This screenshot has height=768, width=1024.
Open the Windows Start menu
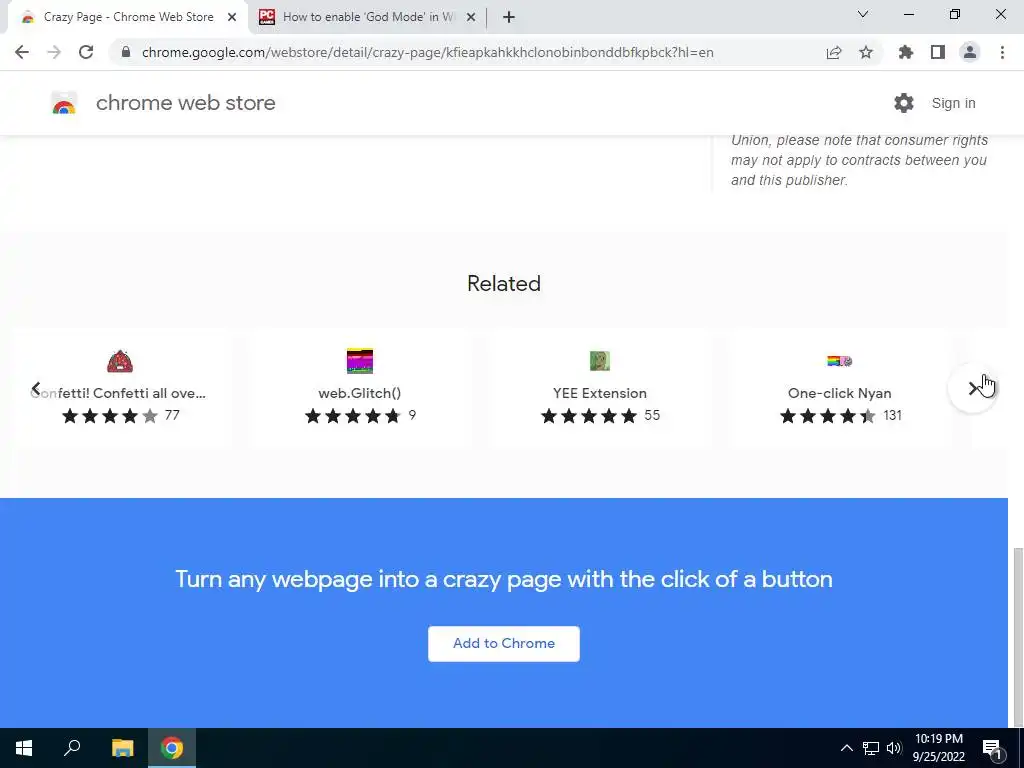[x=24, y=748]
